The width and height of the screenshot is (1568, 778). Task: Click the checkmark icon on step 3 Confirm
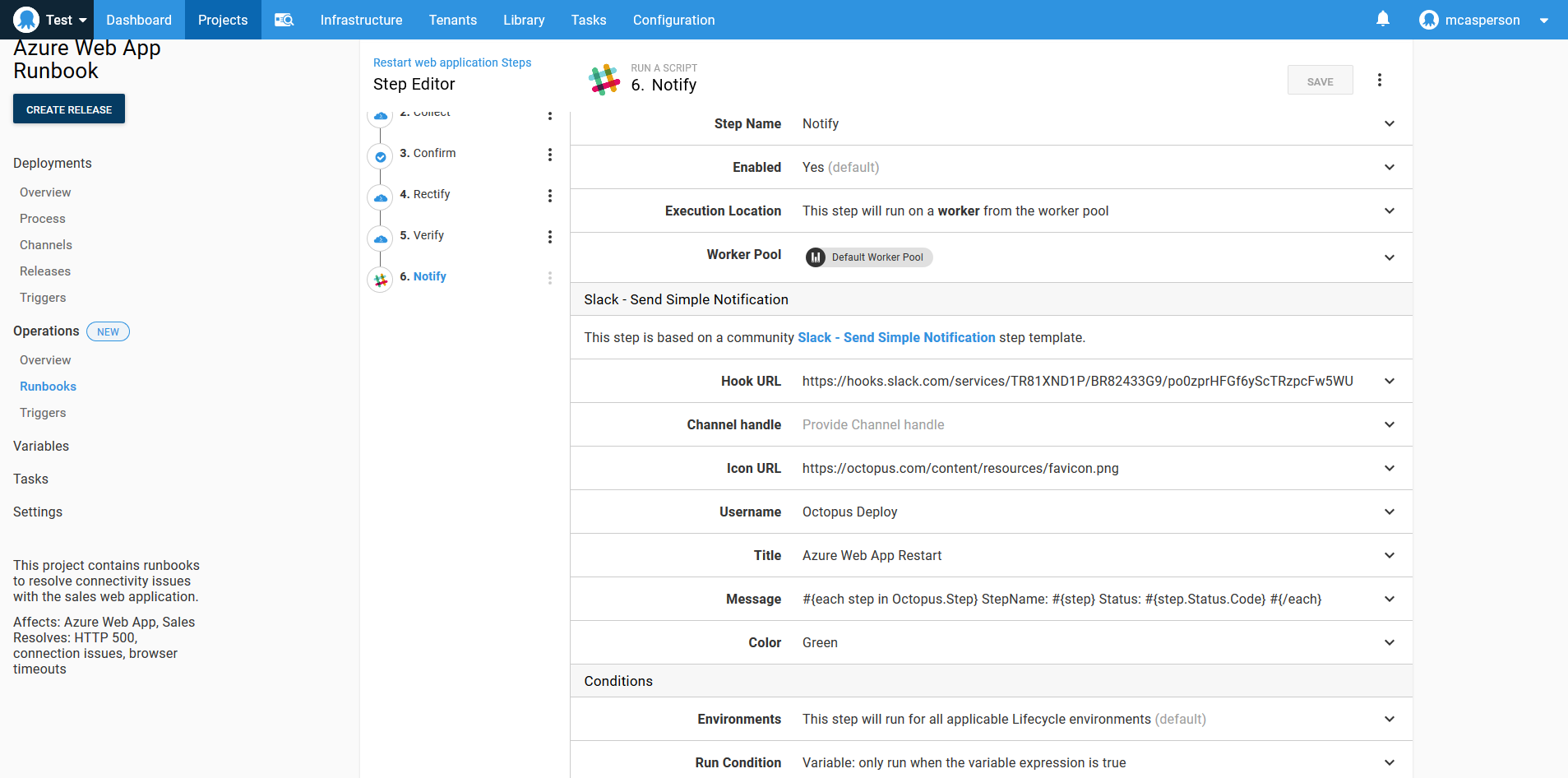380,156
